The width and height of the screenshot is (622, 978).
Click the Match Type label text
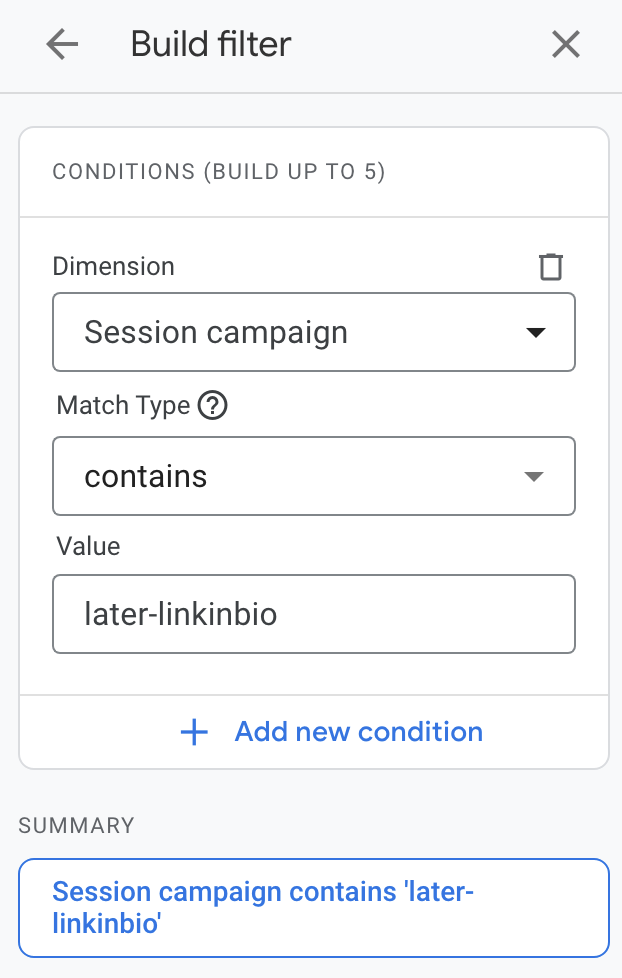(124, 405)
